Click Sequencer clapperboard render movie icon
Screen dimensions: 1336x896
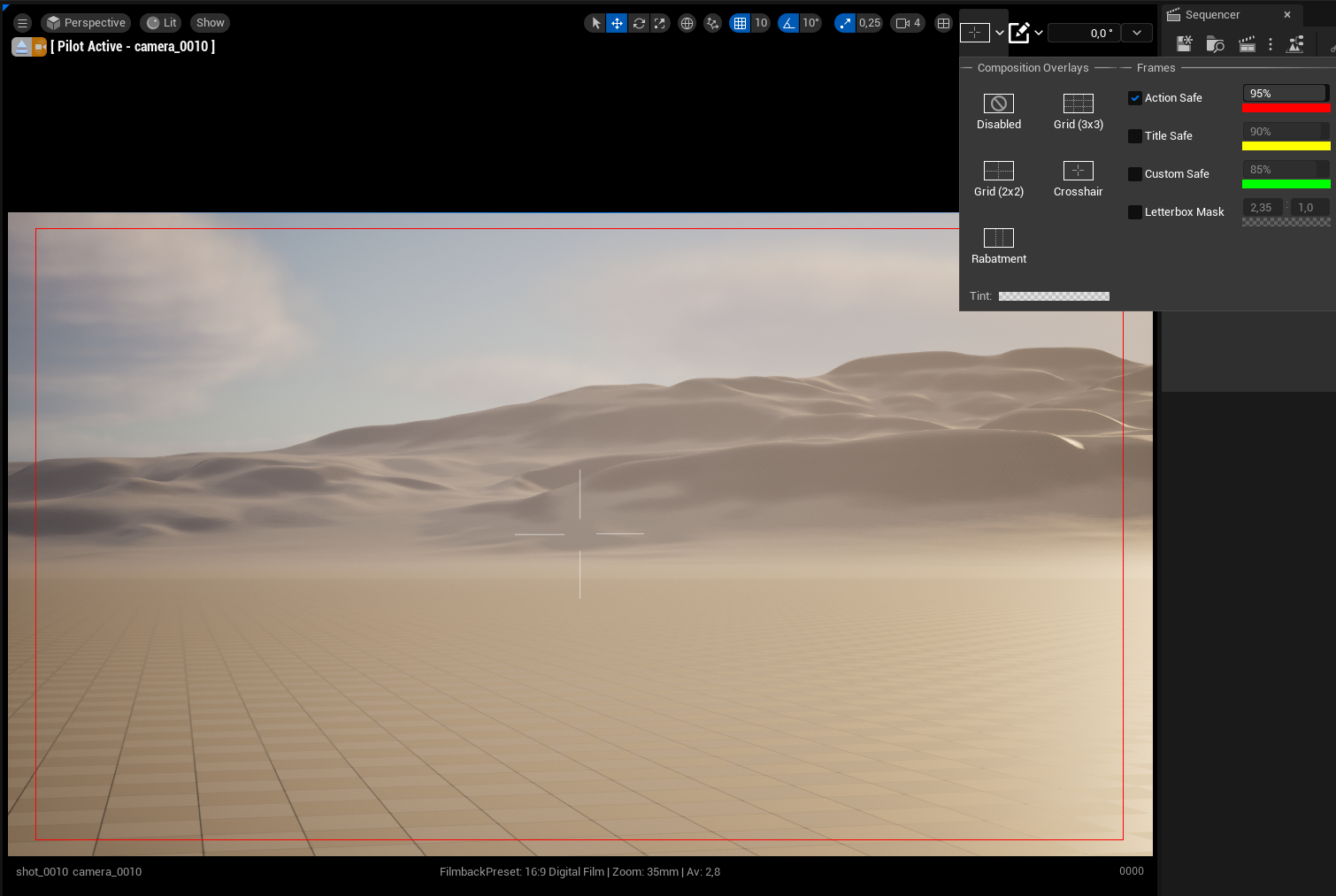pyautogui.click(x=1248, y=44)
